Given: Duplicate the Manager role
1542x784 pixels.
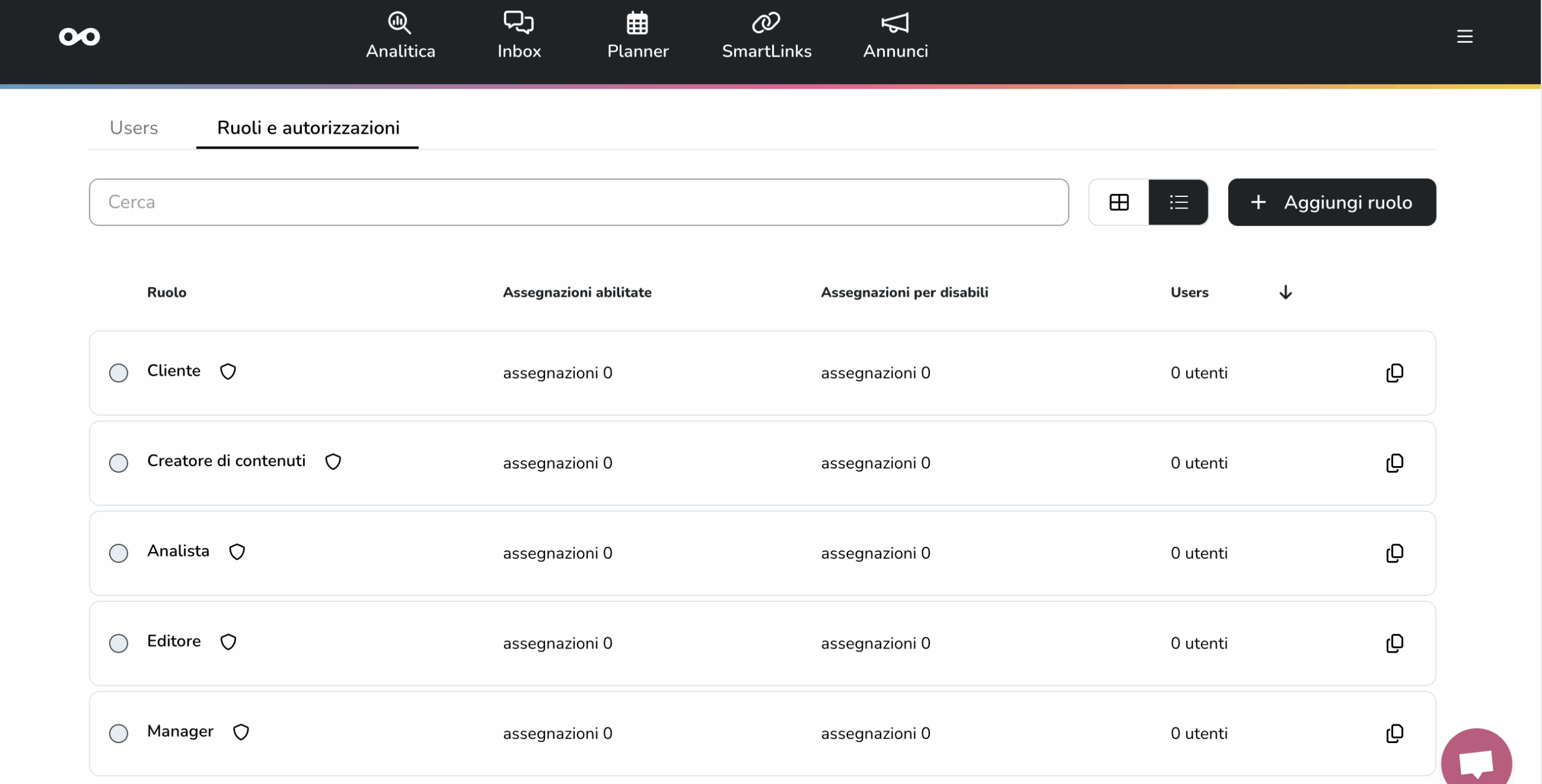Looking at the screenshot, I should (1394, 733).
